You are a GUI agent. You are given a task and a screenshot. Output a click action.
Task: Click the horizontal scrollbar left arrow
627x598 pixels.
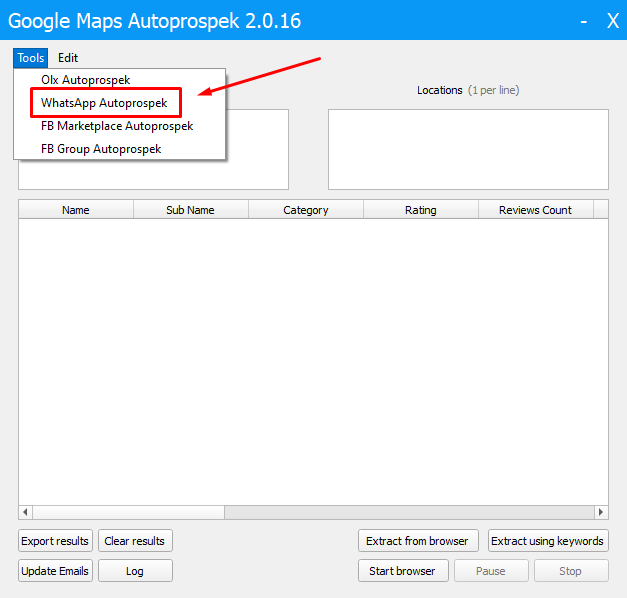(25, 512)
